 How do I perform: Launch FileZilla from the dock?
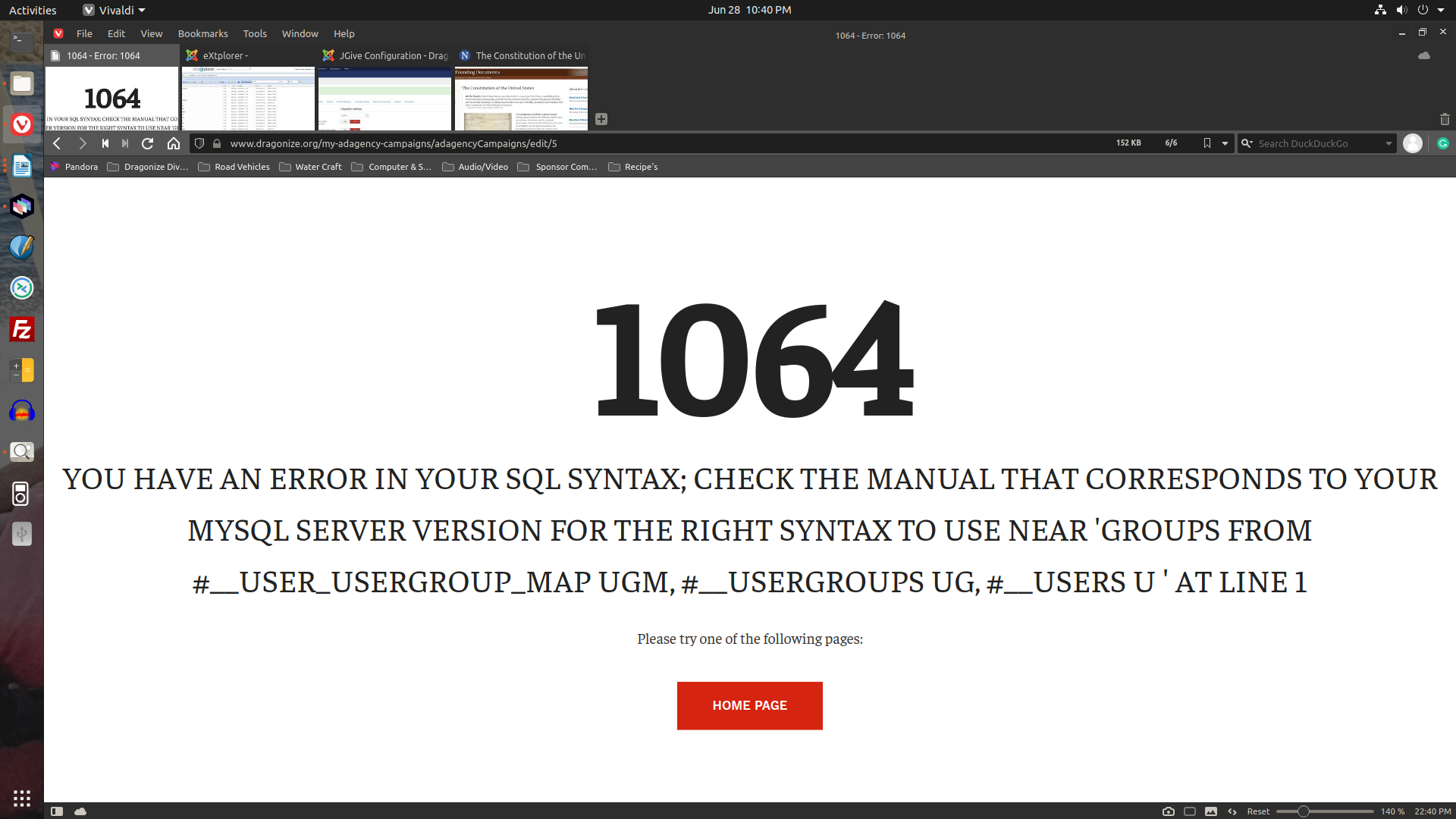coord(22,329)
